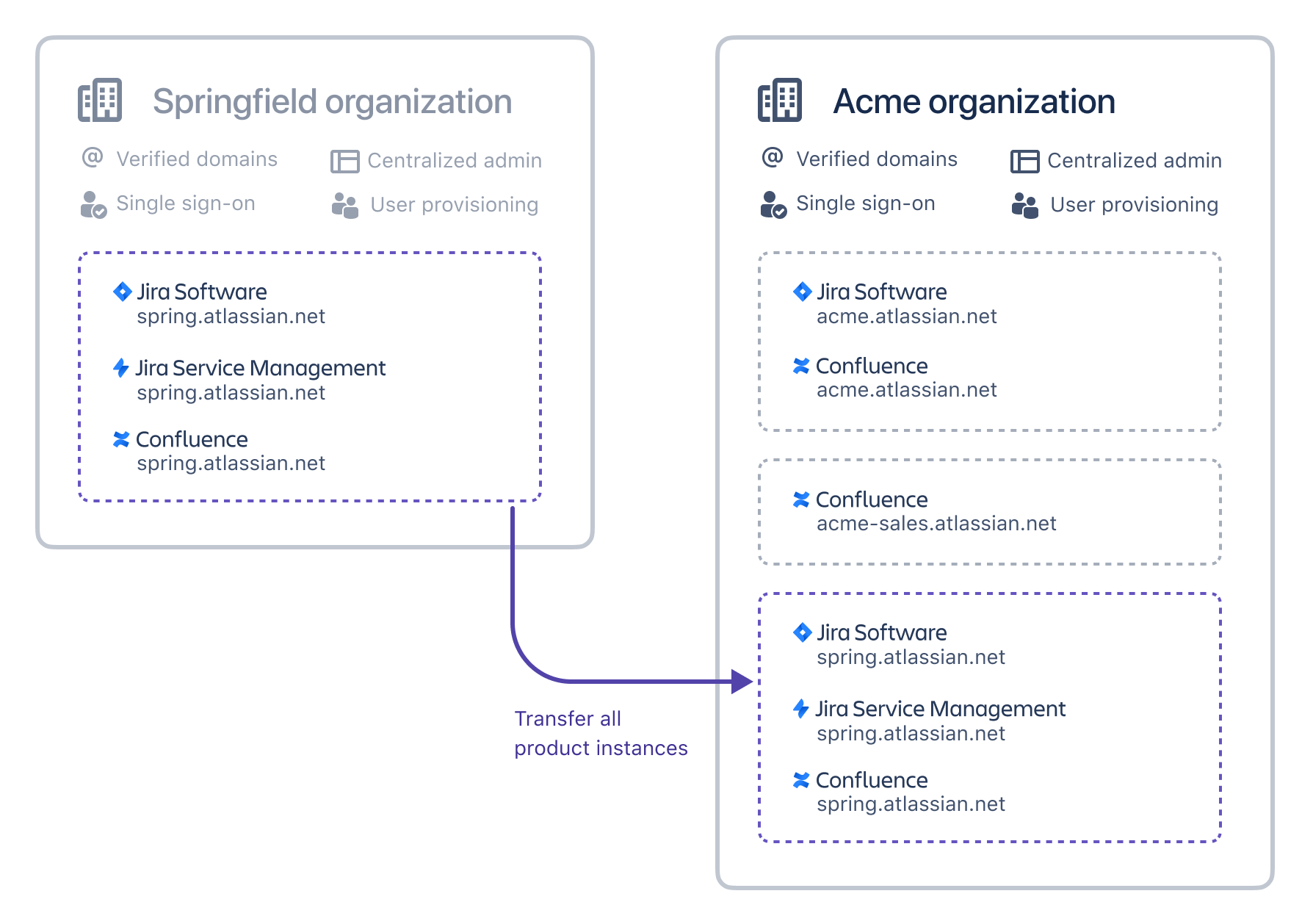Select Acme's Verified domains @ icon
Viewport: 1313px width, 924px height.
click(773, 157)
